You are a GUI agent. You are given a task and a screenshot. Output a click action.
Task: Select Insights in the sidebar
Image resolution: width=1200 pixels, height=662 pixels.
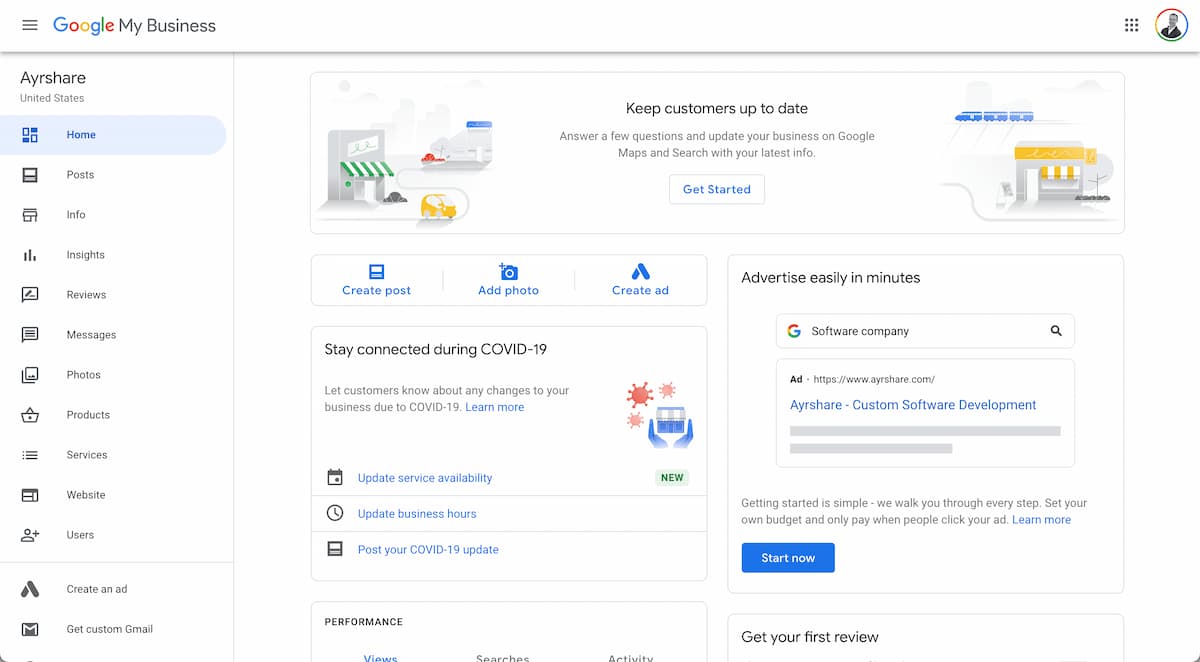[85, 254]
